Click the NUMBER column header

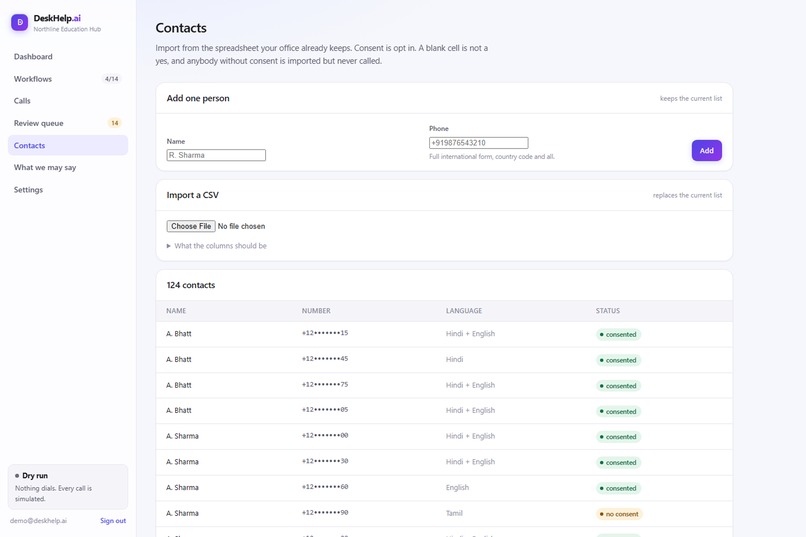tap(316, 311)
